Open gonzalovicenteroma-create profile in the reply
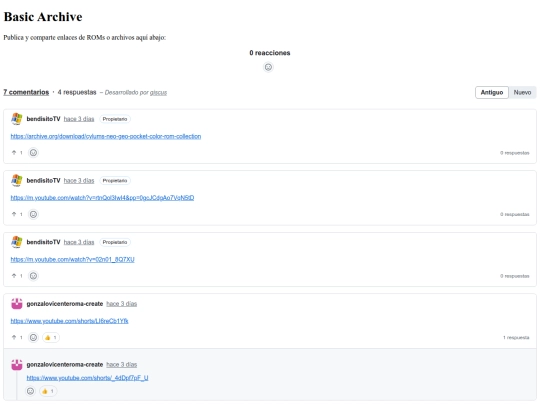The width and height of the screenshot is (540, 405). coord(65,364)
